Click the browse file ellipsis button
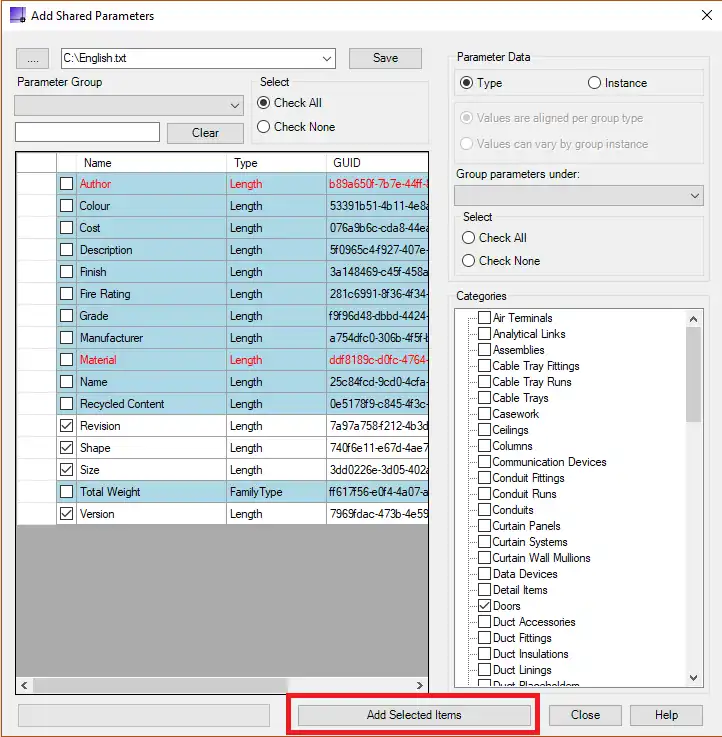 (32, 59)
